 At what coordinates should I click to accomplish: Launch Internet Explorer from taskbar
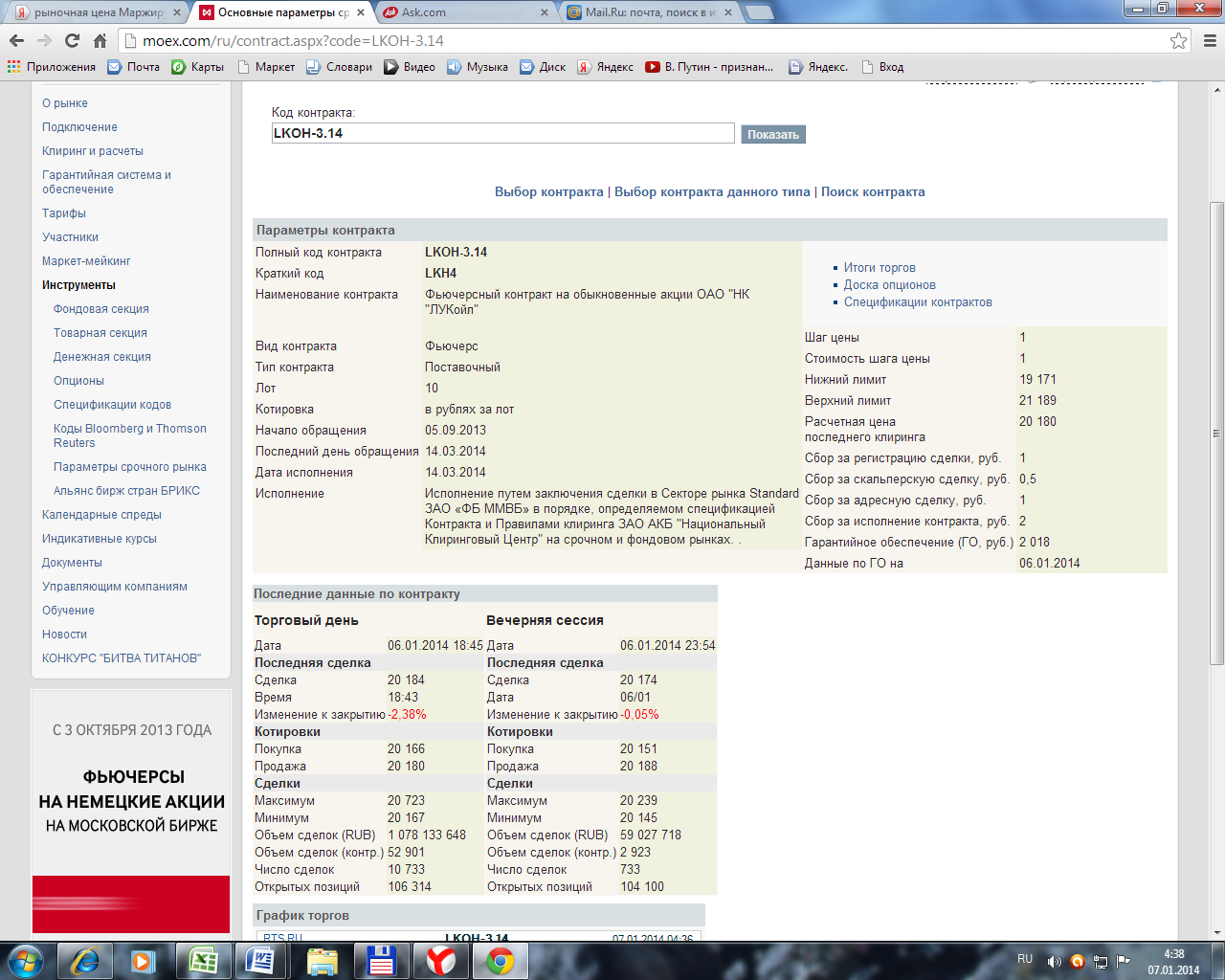tap(84, 961)
